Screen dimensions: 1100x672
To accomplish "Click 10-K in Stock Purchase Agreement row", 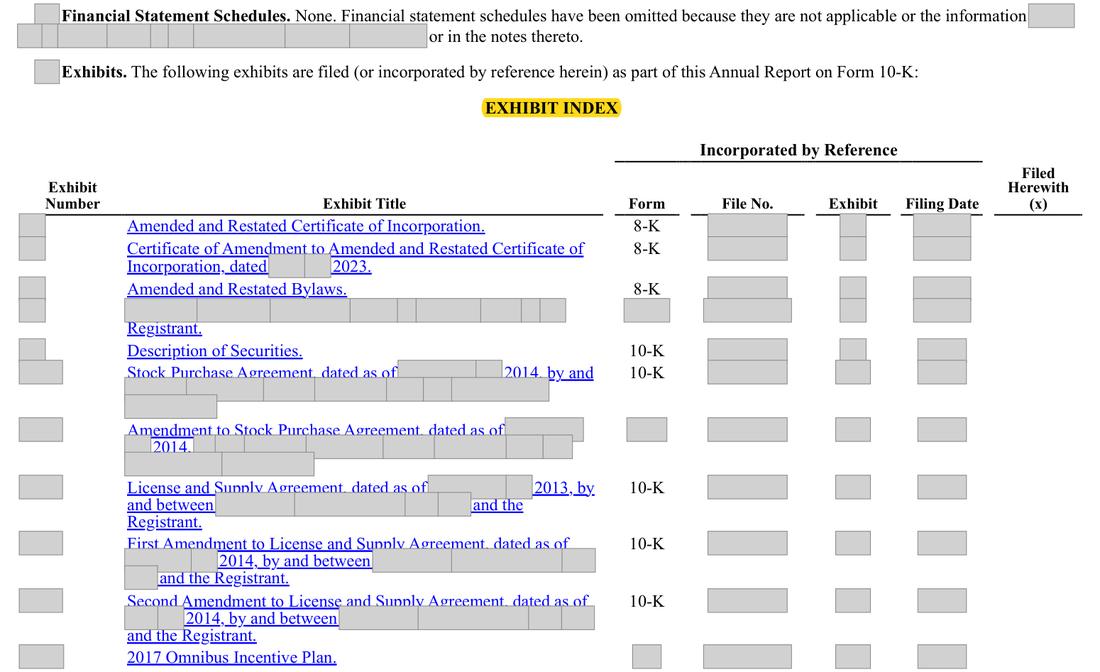I will [x=646, y=372].
